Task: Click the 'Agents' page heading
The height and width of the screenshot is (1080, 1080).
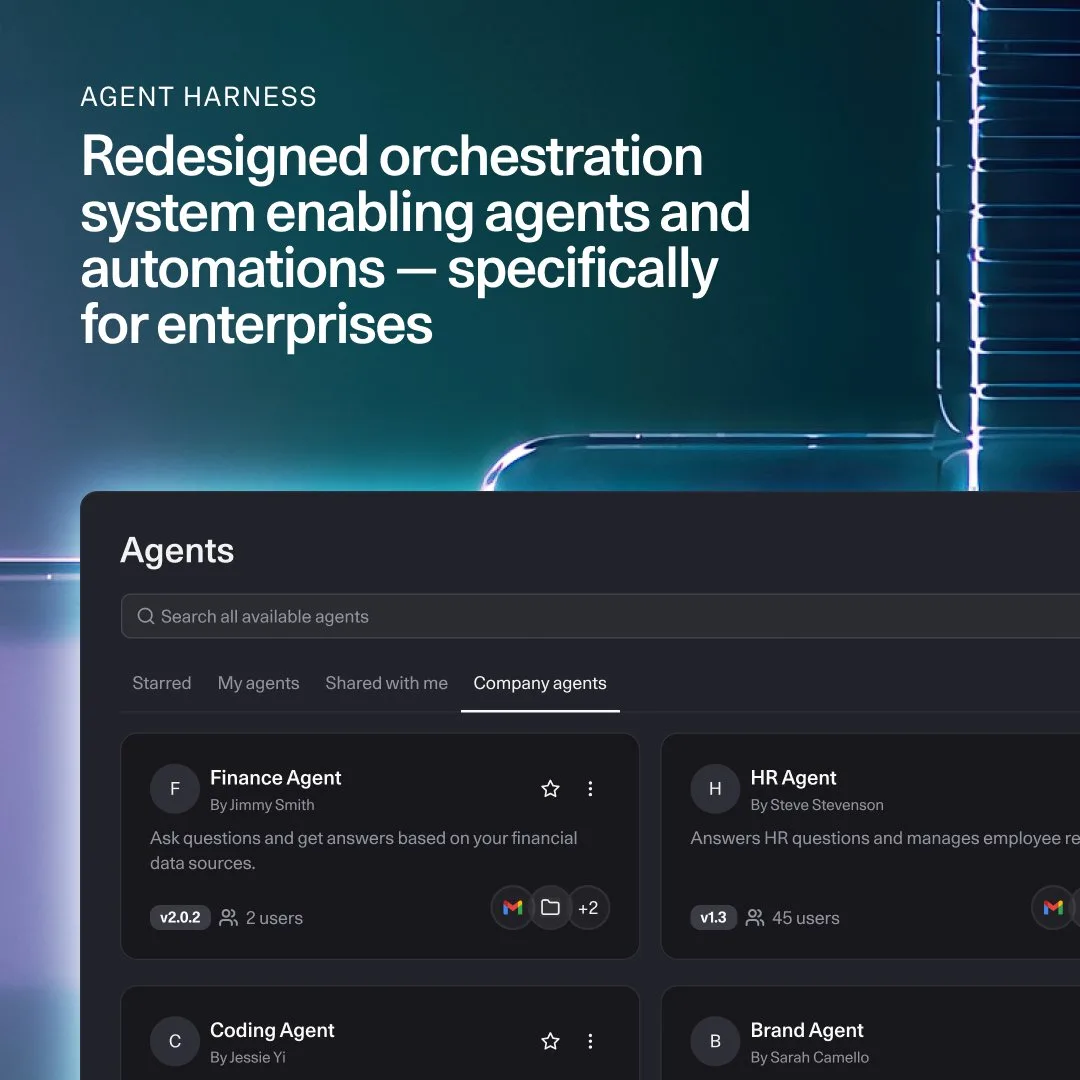Action: coord(177,550)
